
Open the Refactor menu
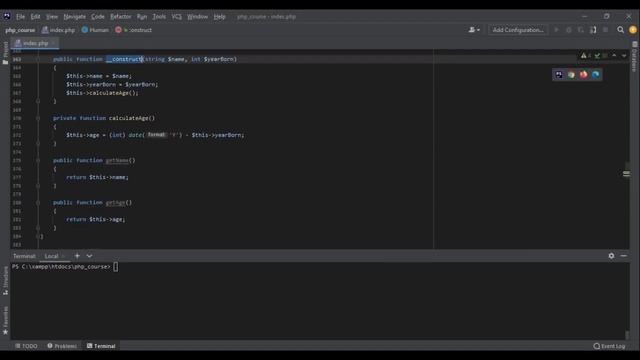(121, 17)
